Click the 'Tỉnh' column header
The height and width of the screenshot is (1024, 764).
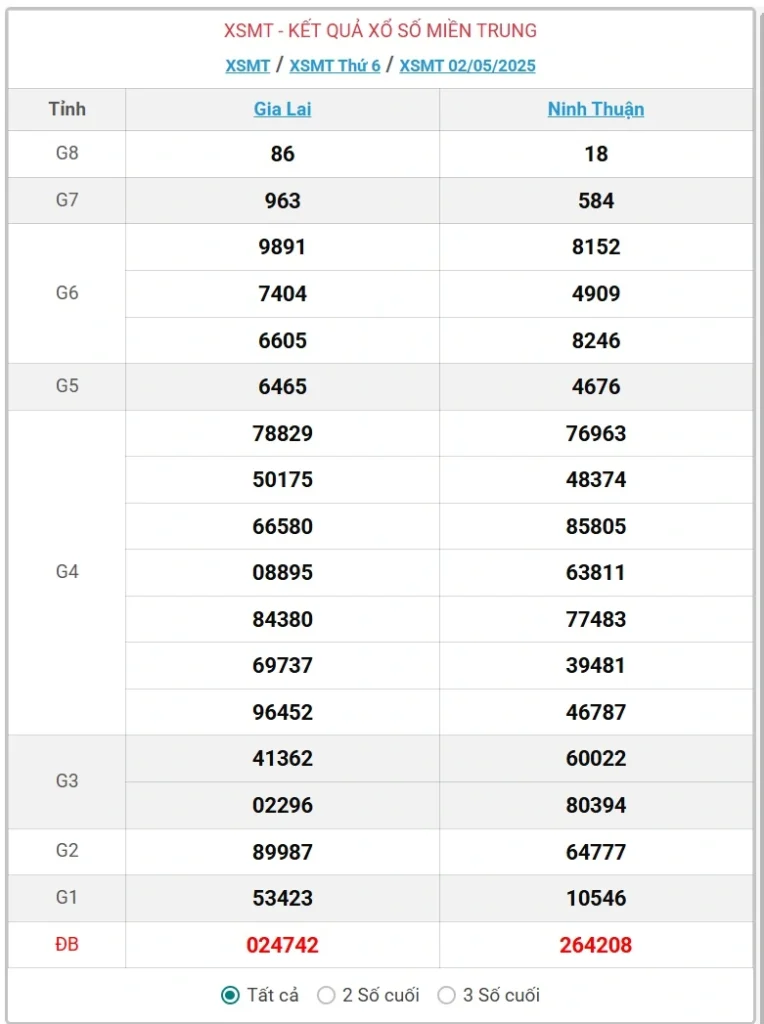67,109
